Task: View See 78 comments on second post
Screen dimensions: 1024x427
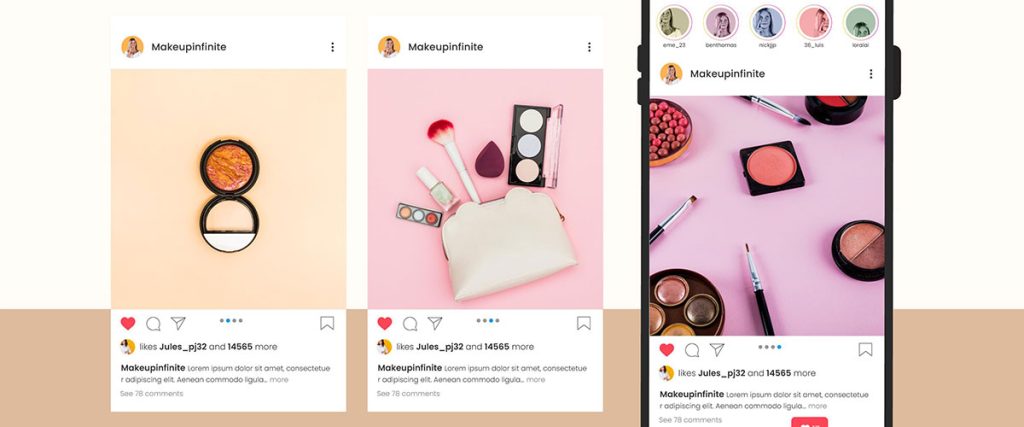Action: pos(408,394)
